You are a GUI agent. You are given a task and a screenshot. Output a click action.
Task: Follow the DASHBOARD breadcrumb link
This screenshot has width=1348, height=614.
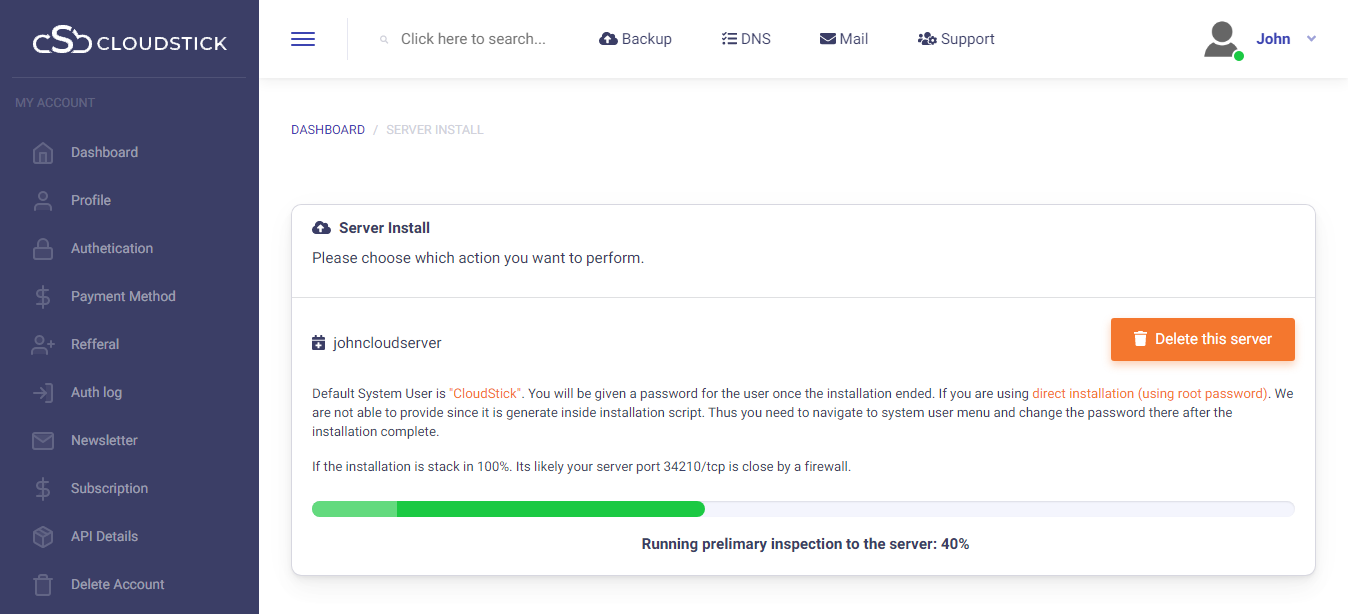[x=328, y=130]
